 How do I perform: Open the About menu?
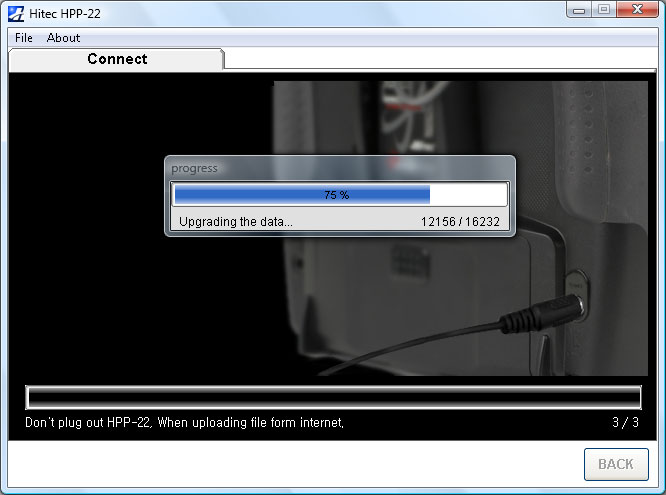[63, 38]
